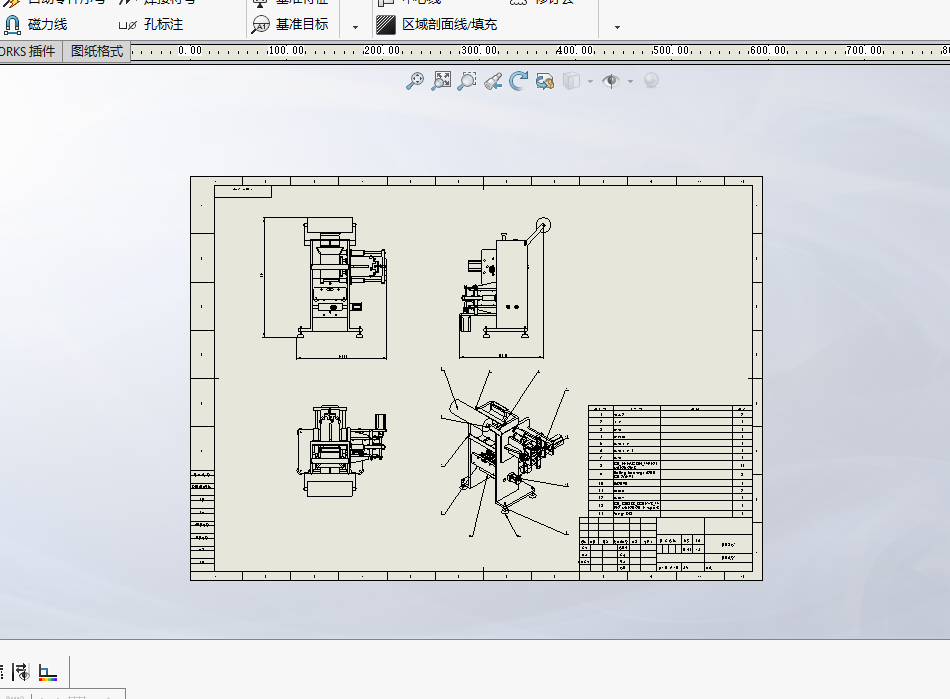Select the isometric view with balloon leaders
Image resolution: width=950 pixels, height=699 pixels.
point(505,453)
